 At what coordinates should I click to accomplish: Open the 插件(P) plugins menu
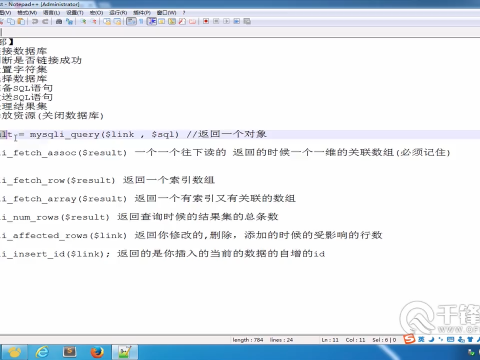[142, 12]
